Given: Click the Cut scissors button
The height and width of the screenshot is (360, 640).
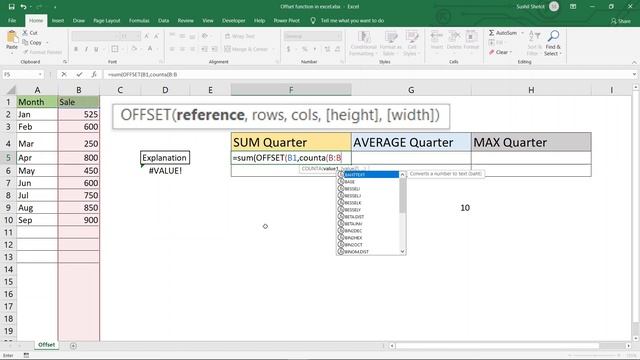Looking at the screenshot, I should pos(30,33).
